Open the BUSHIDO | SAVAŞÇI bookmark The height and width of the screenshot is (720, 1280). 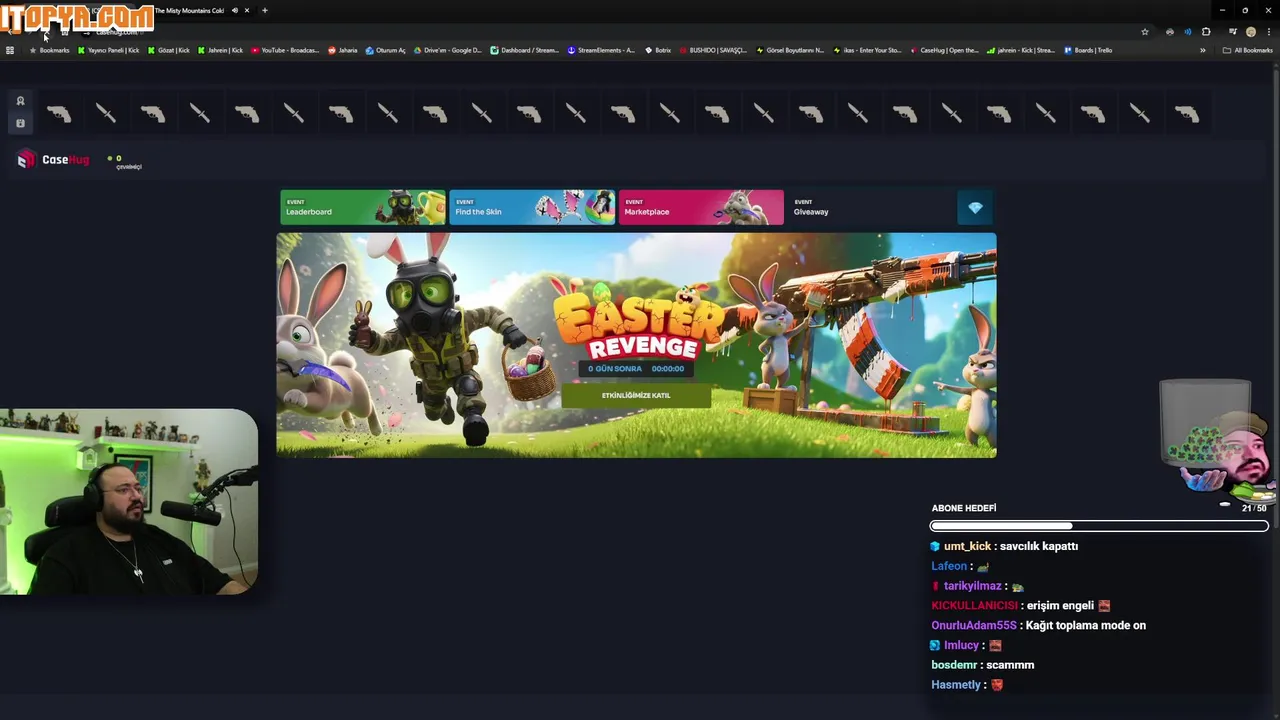tap(713, 50)
